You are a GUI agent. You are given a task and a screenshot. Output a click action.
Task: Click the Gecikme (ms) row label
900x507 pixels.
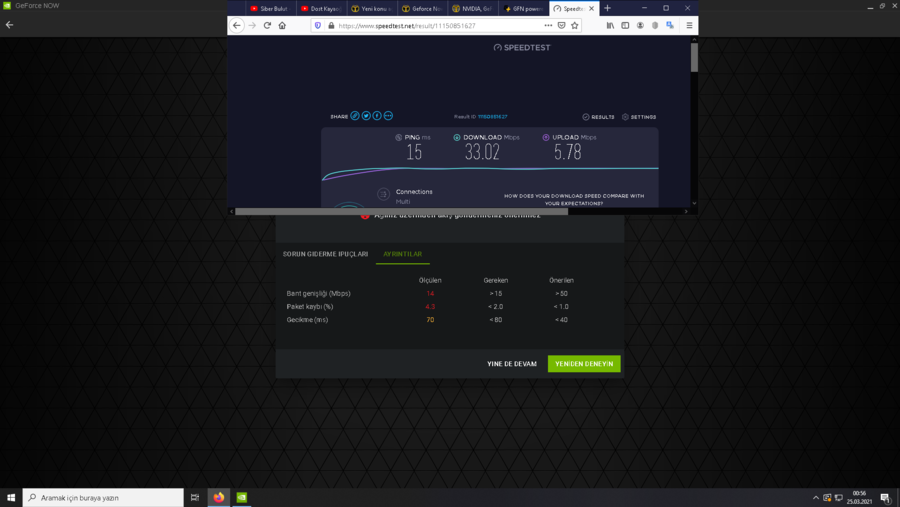pos(307,320)
